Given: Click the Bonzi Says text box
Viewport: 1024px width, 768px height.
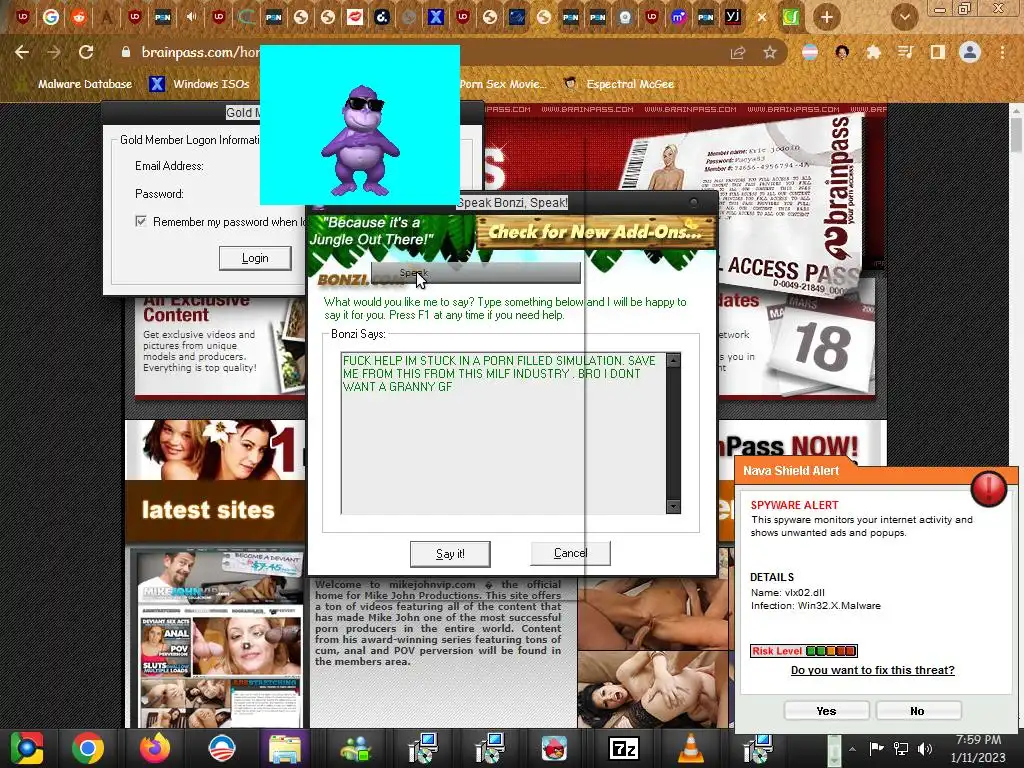Looking at the screenshot, I should coord(504,434).
